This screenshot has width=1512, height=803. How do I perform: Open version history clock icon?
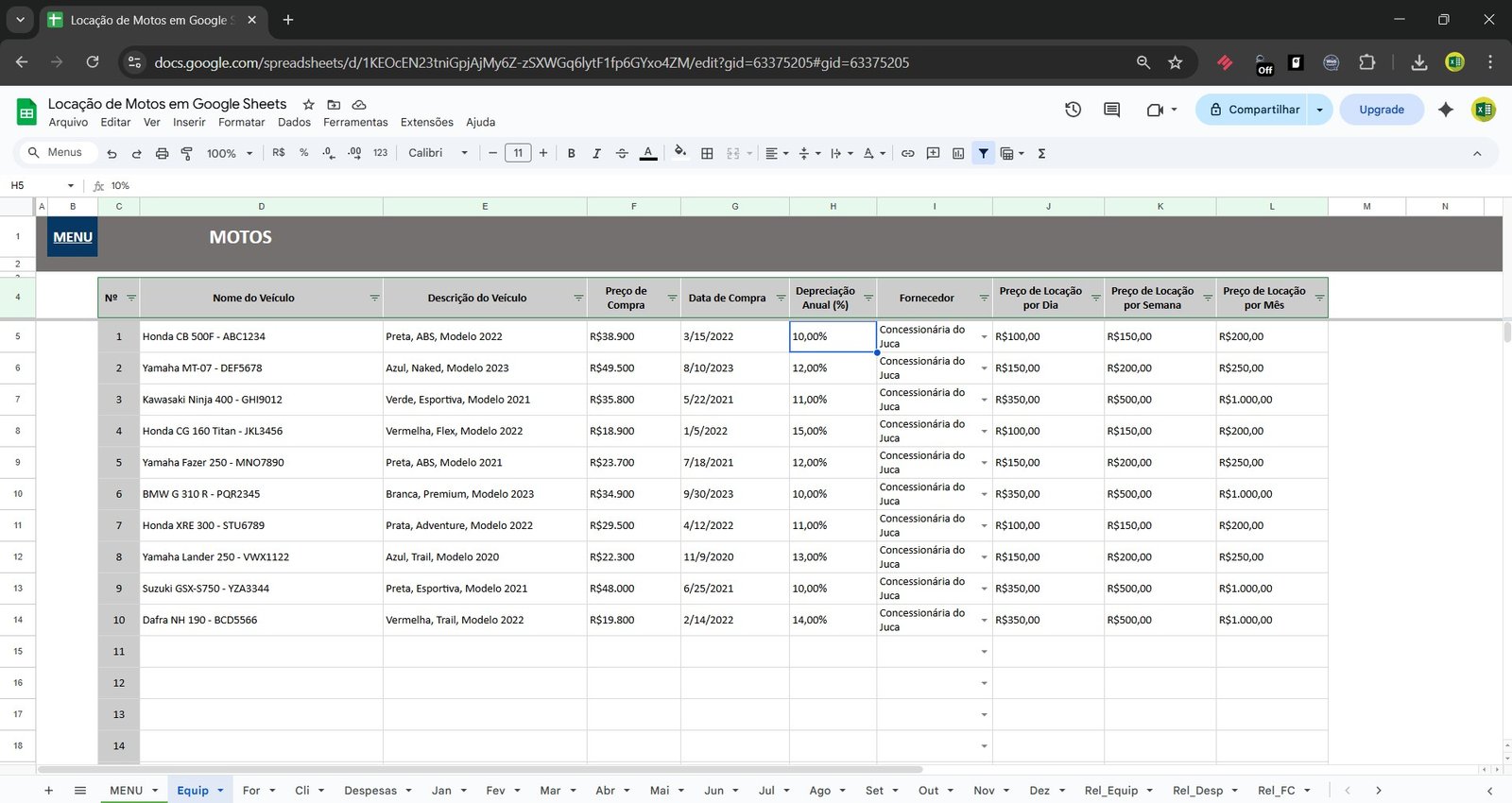pyautogui.click(x=1073, y=110)
